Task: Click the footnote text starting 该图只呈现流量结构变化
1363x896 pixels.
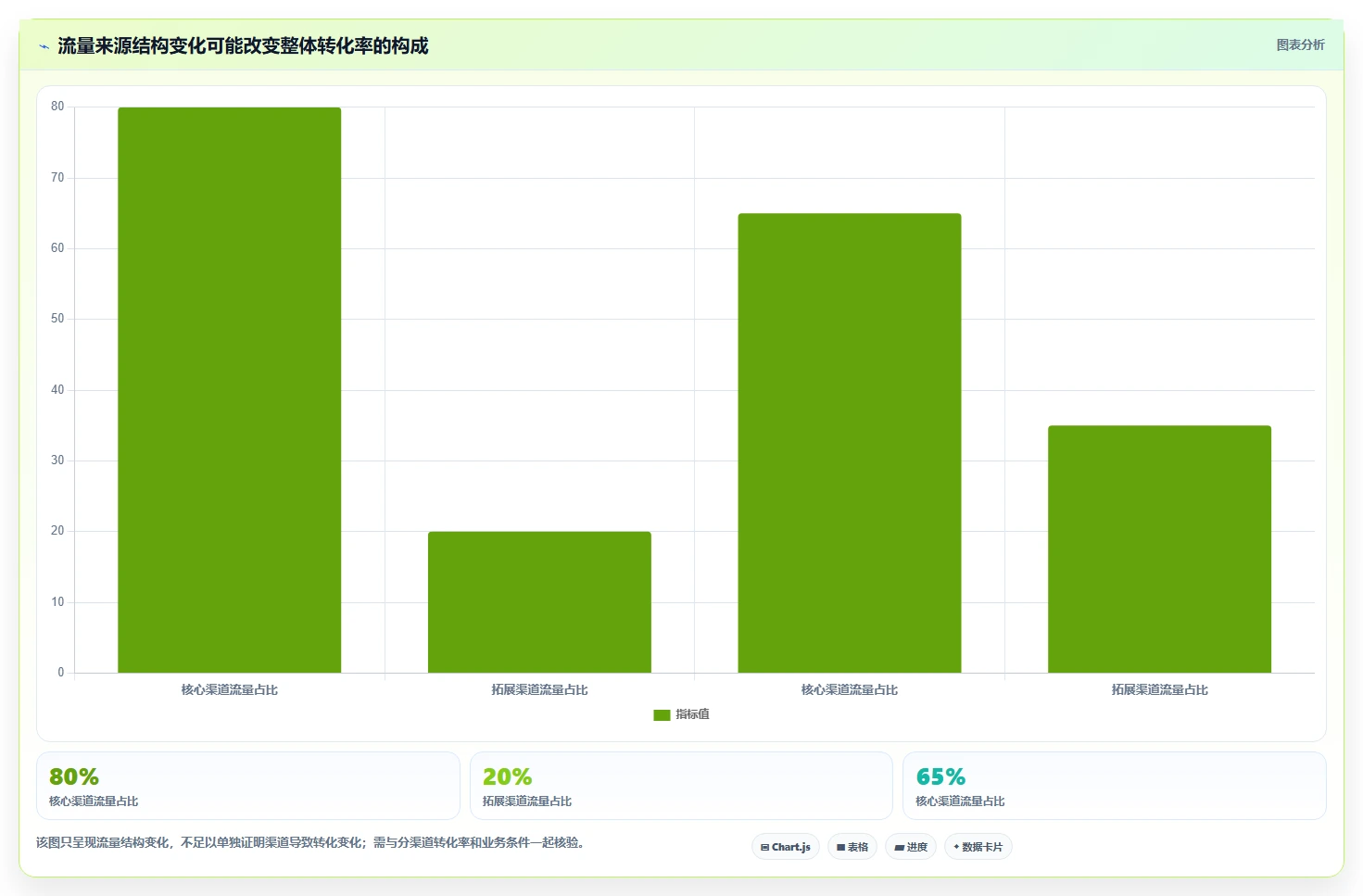Action: pos(311,842)
